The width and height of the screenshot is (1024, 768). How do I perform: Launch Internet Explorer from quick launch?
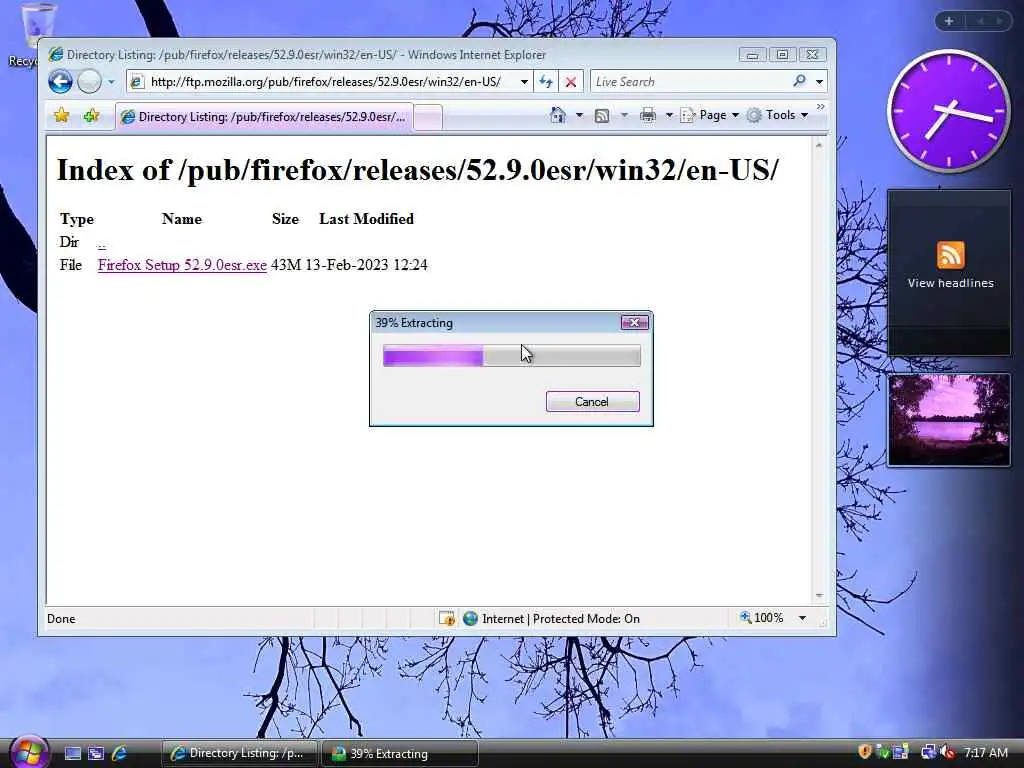click(x=120, y=754)
